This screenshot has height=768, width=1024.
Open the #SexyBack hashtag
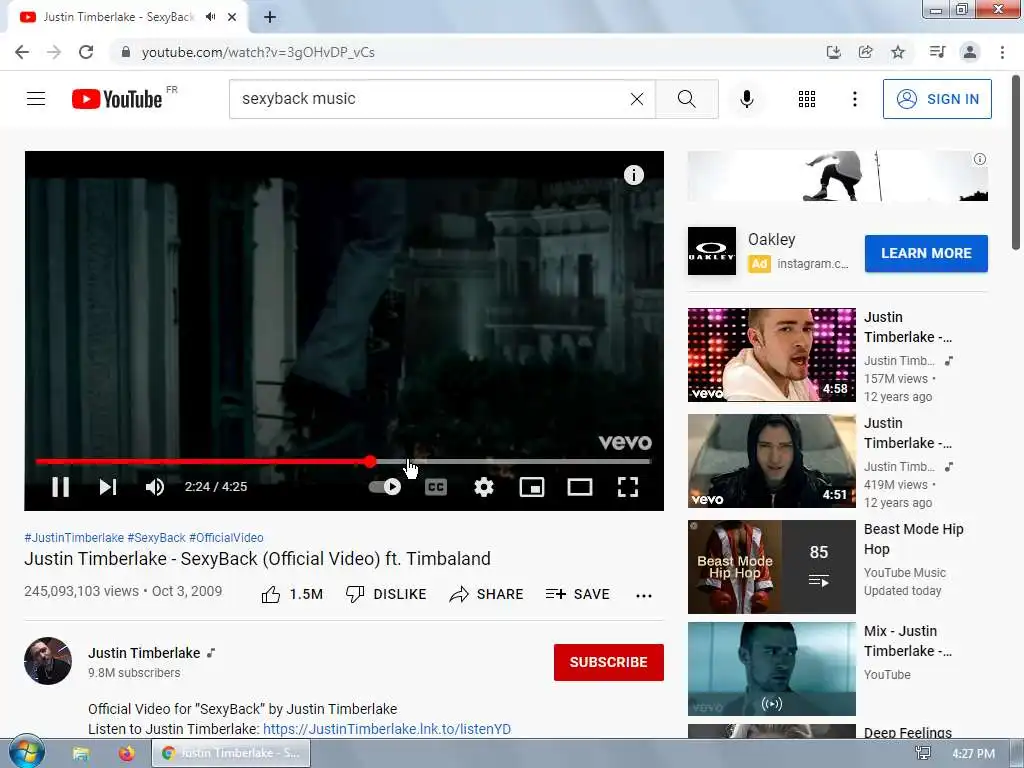point(157,537)
